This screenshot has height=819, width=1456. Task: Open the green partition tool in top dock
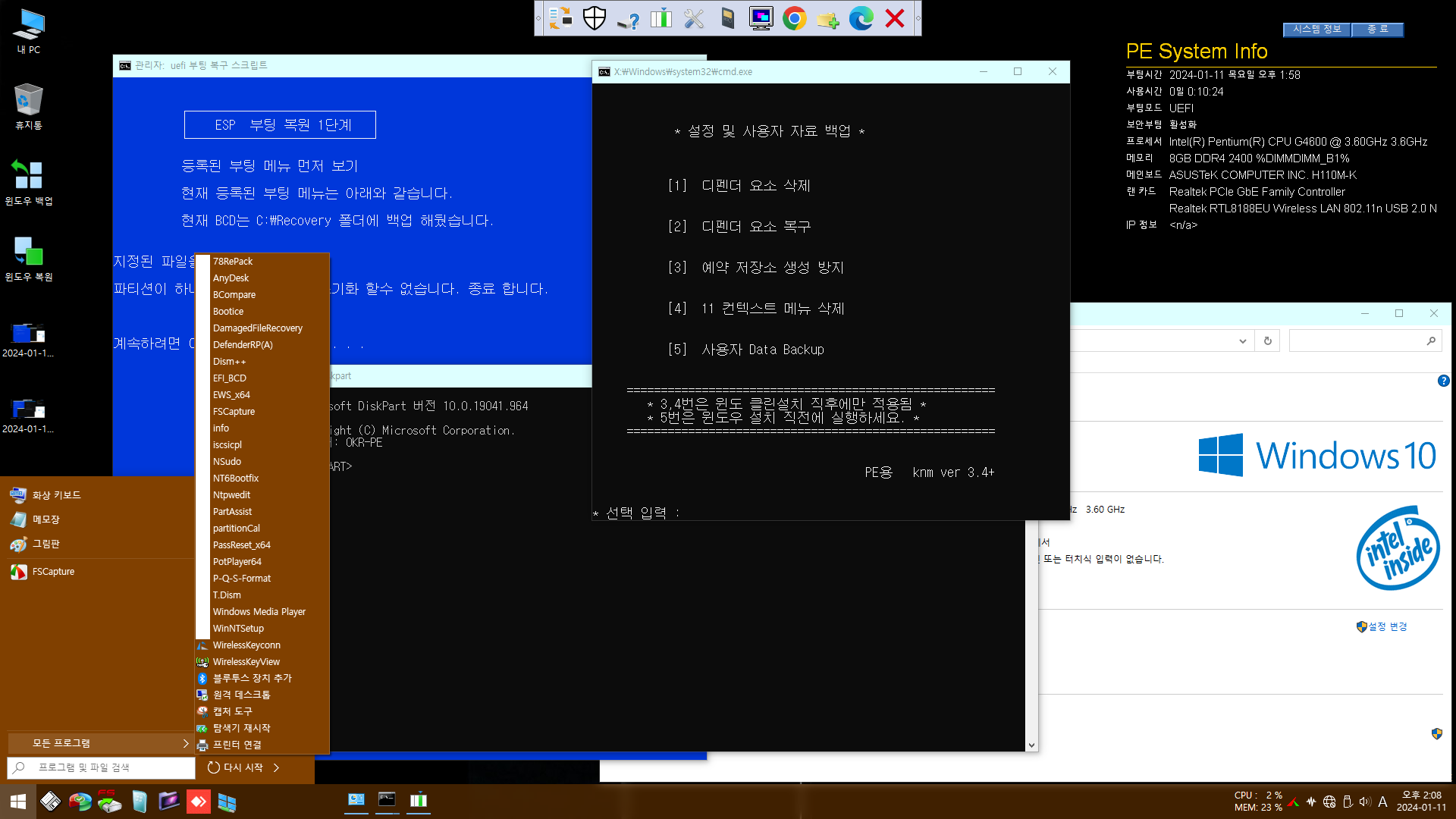click(x=661, y=18)
